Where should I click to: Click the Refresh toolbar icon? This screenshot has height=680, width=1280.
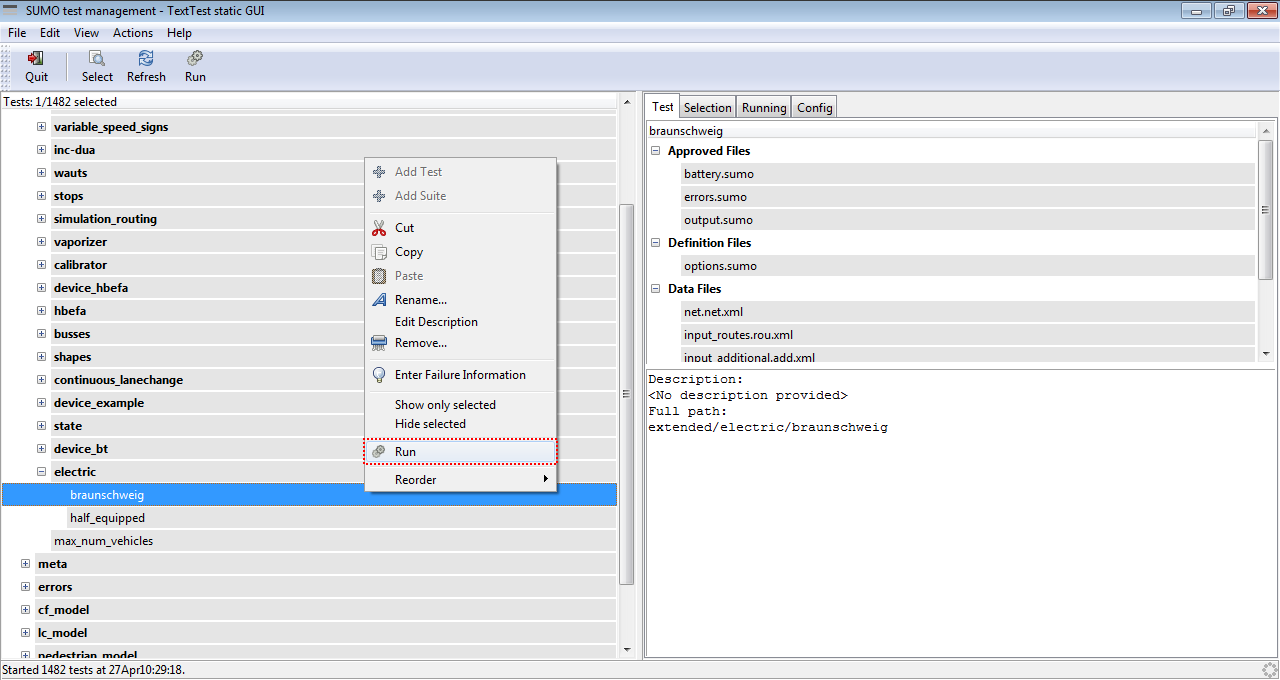pos(146,59)
